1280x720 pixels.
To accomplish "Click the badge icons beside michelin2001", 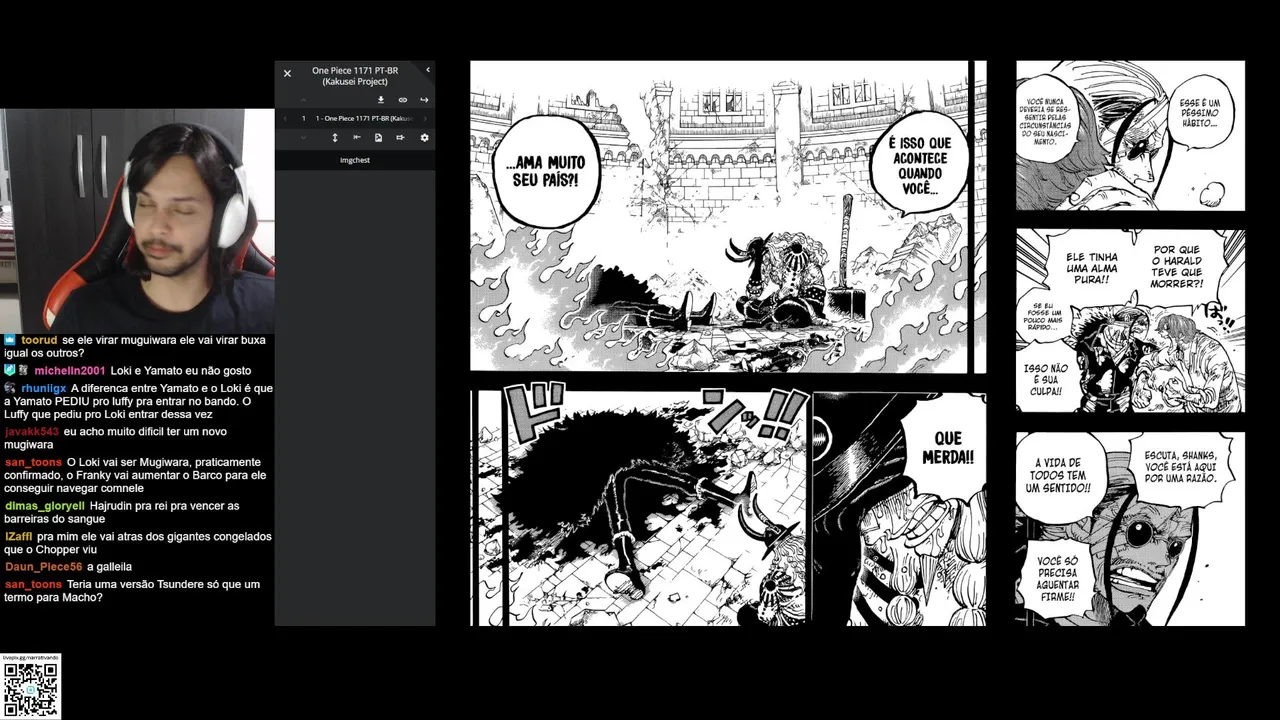I will [17, 371].
